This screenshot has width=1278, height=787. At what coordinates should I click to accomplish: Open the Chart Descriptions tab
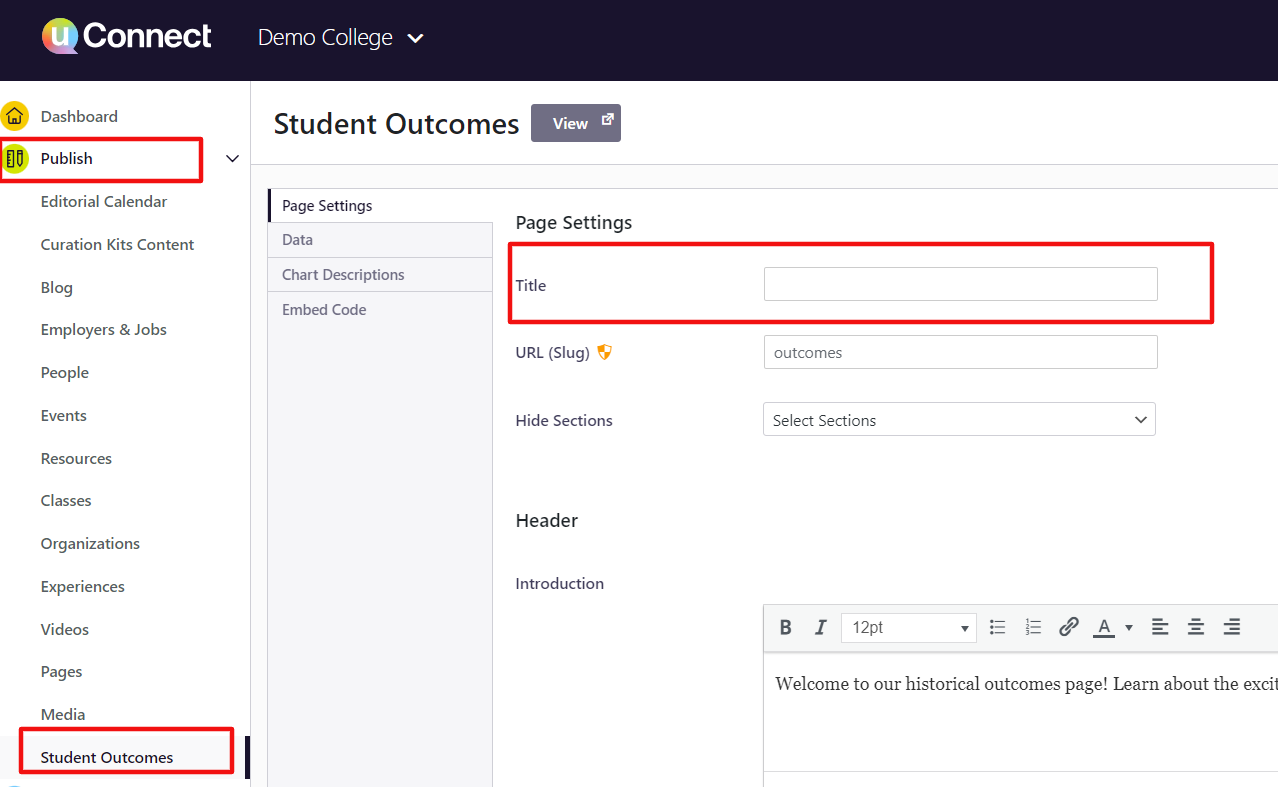[x=343, y=275]
